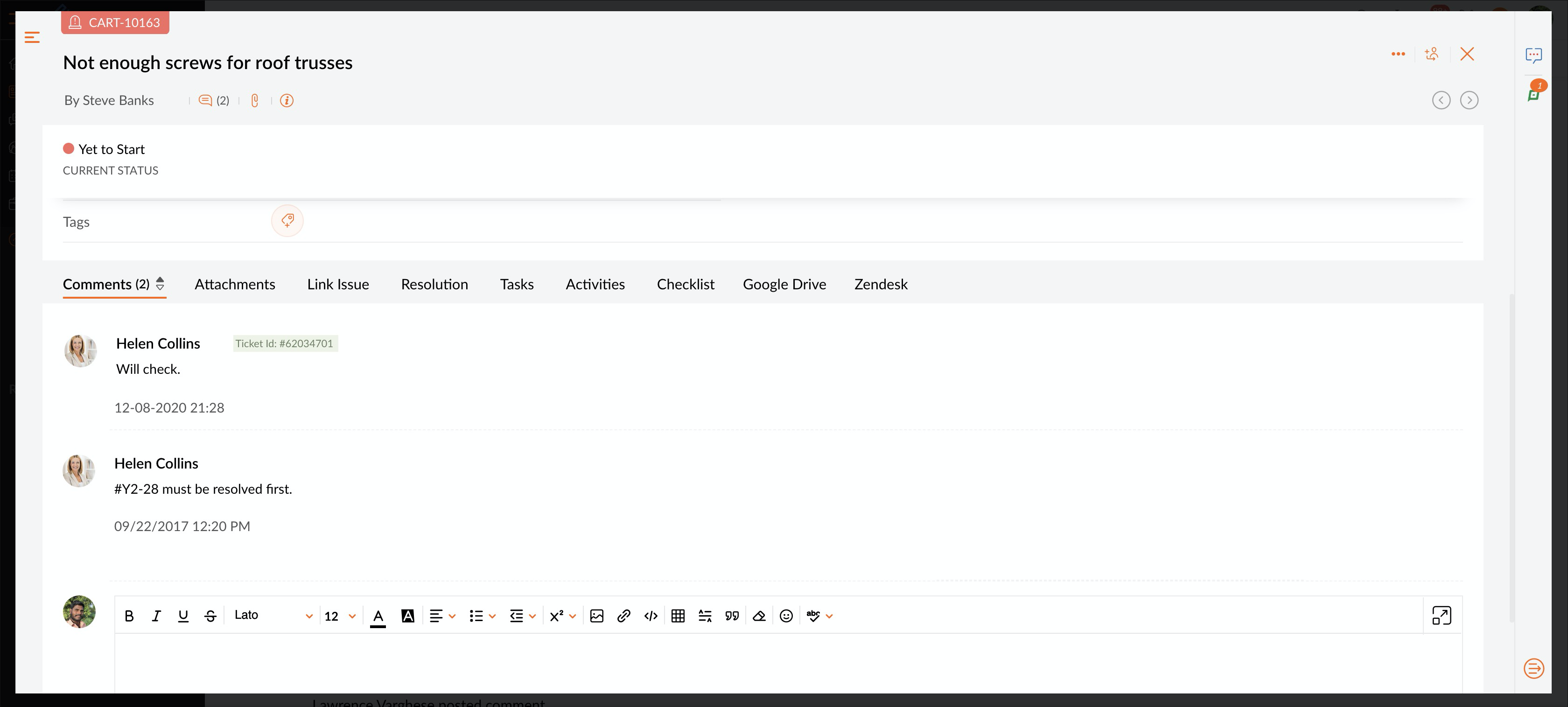
Task: Toggle bold formatting
Action: [129, 616]
